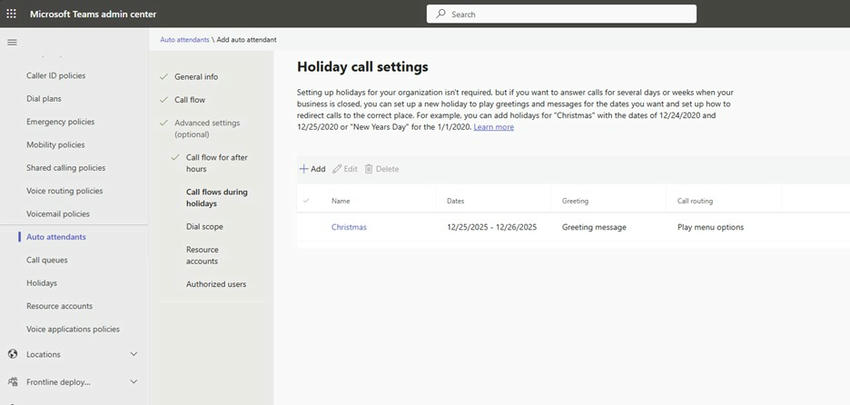
Task: Click the Frontline deployment icon
Action: (13, 382)
